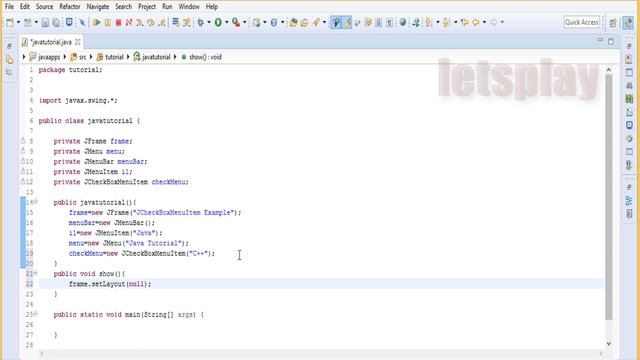Click the Resume debug button

(97, 22)
